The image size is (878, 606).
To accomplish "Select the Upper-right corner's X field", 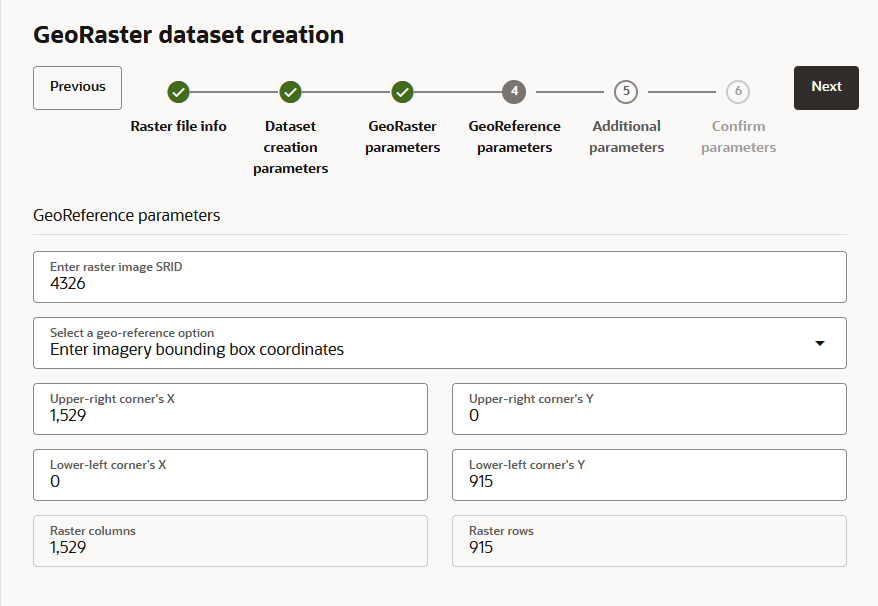I will 230,408.
